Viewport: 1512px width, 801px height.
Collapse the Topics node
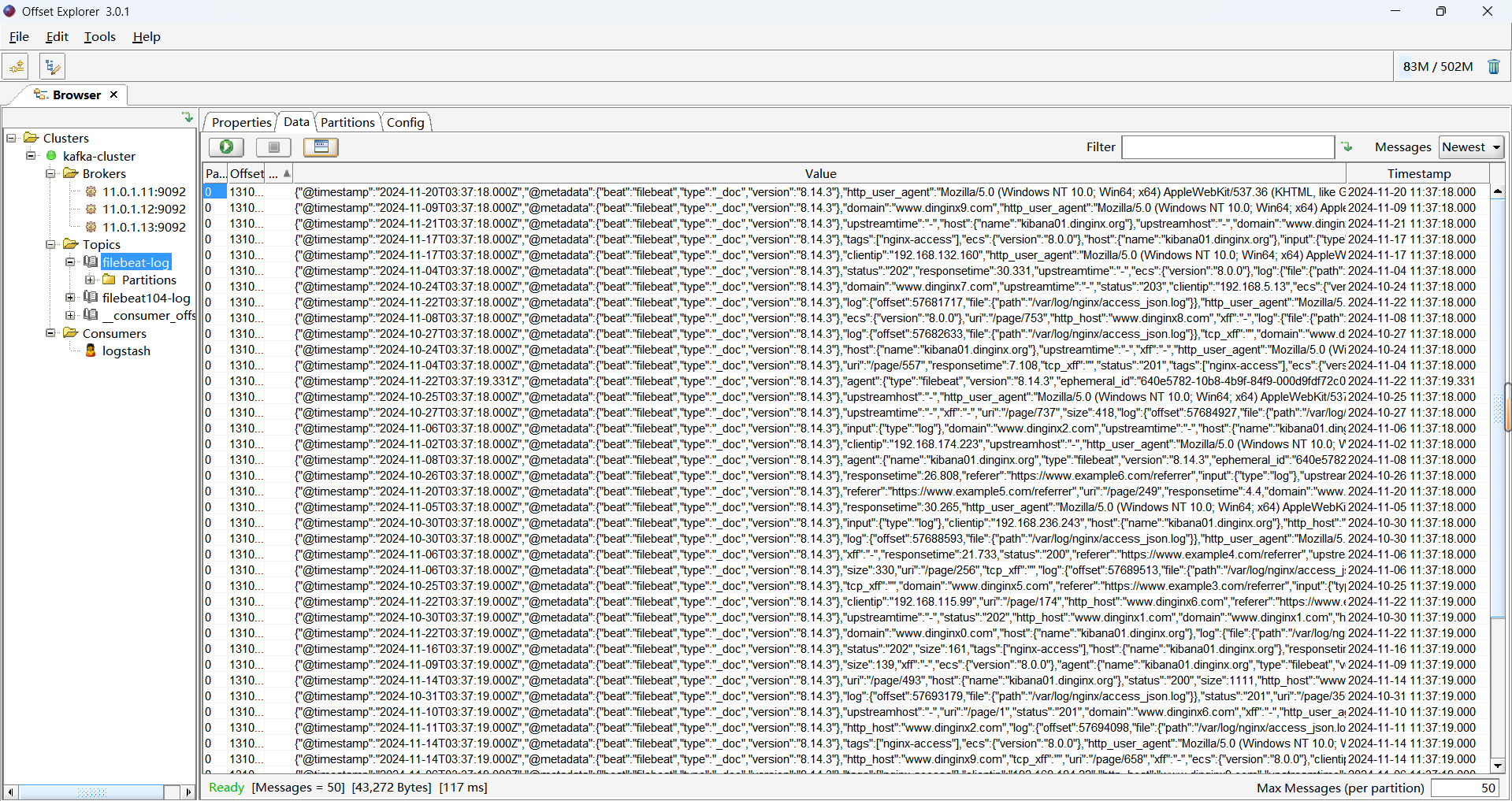50,244
